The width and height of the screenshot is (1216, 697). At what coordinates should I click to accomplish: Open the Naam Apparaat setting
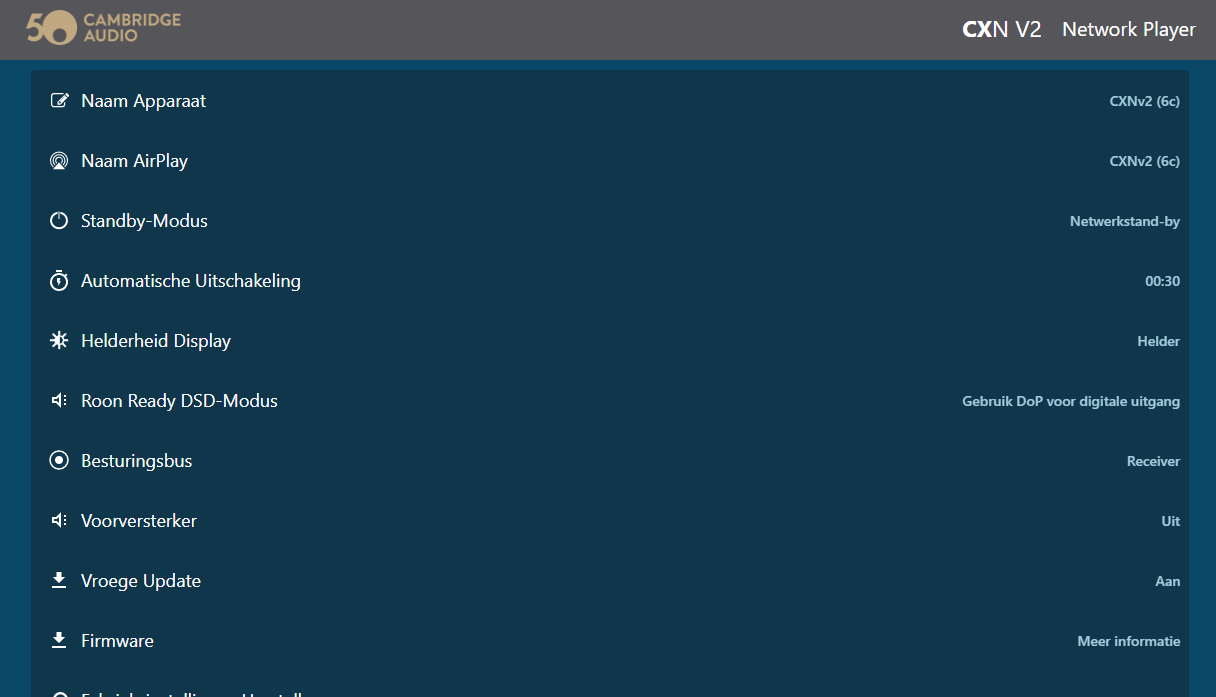tap(610, 101)
